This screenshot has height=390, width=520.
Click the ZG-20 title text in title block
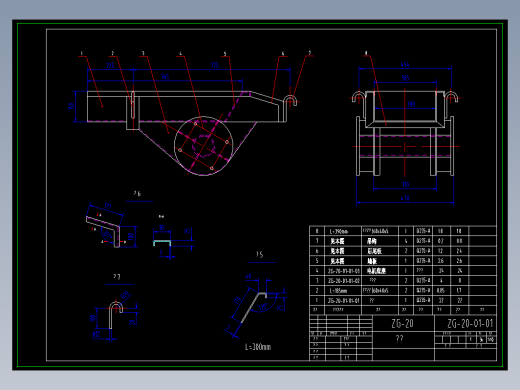402,323
